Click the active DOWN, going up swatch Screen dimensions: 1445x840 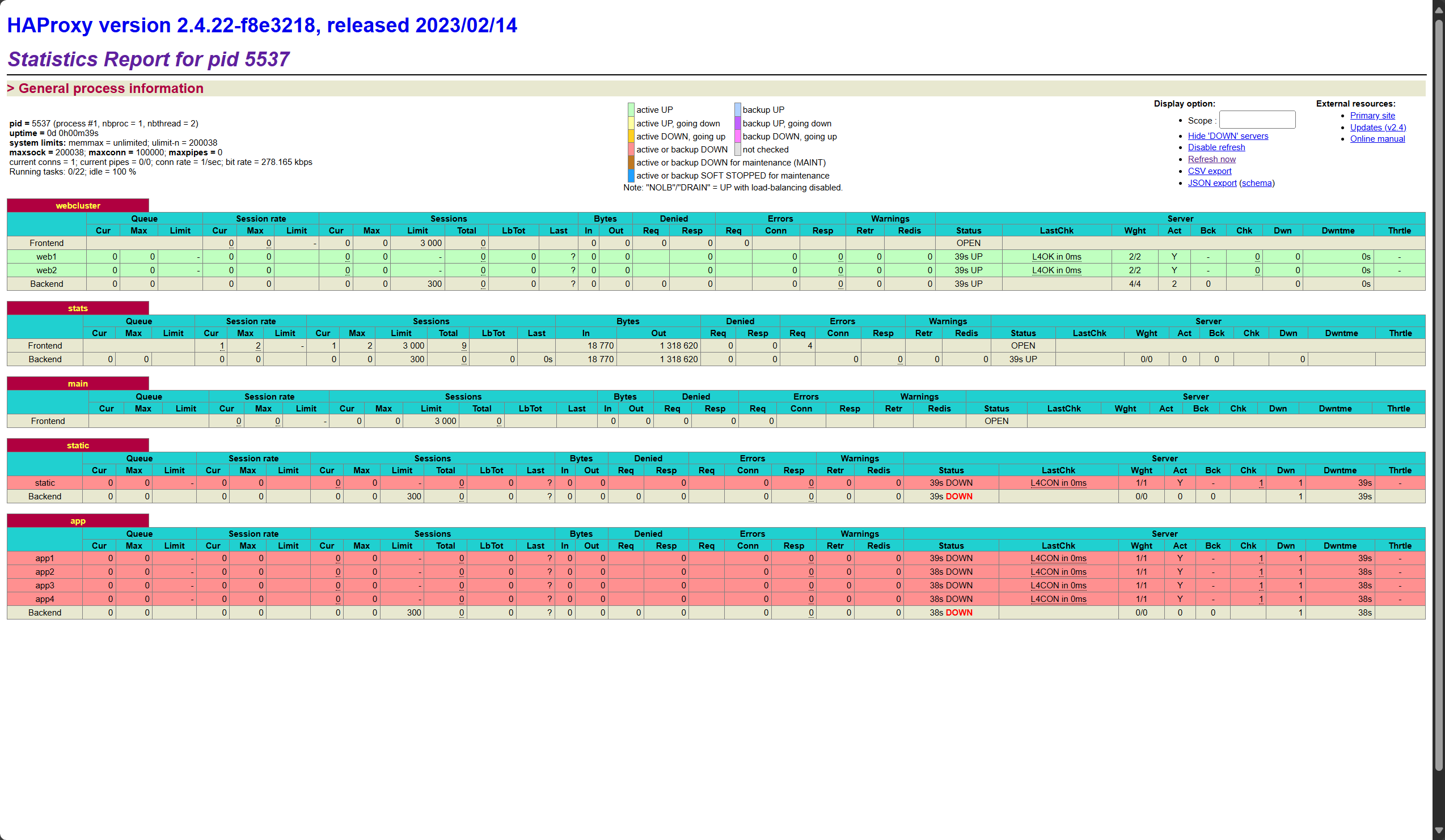pyautogui.click(x=631, y=137)
